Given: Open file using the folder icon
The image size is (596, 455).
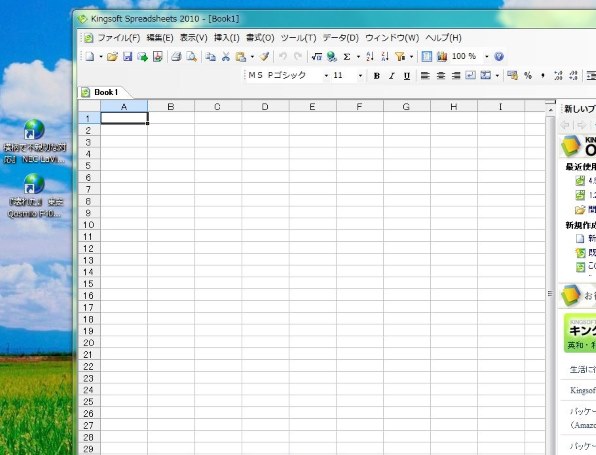Looking at the screenshot, I should 112,57.
